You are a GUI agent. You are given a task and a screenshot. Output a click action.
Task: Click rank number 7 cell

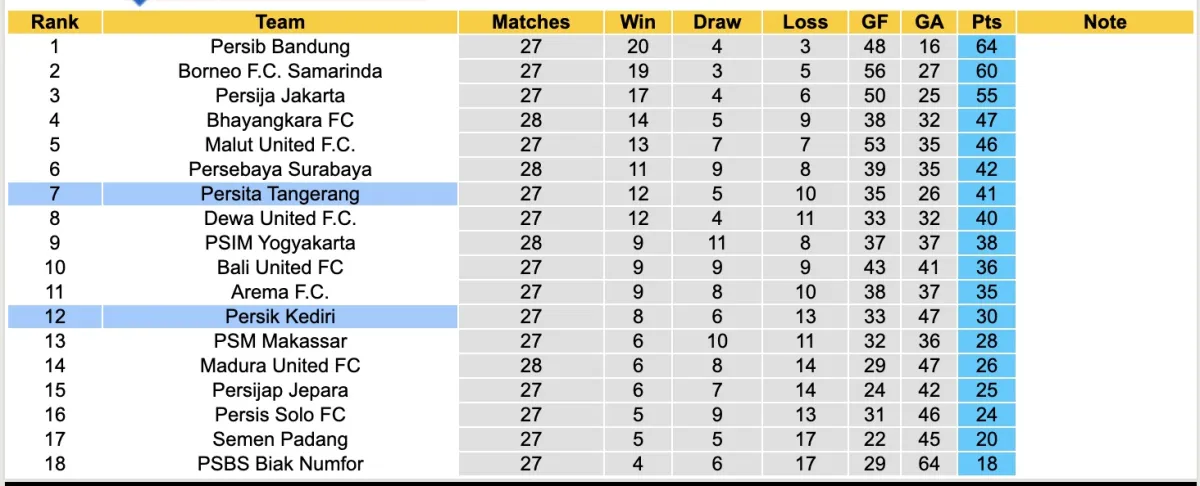(x=54, y=194)
